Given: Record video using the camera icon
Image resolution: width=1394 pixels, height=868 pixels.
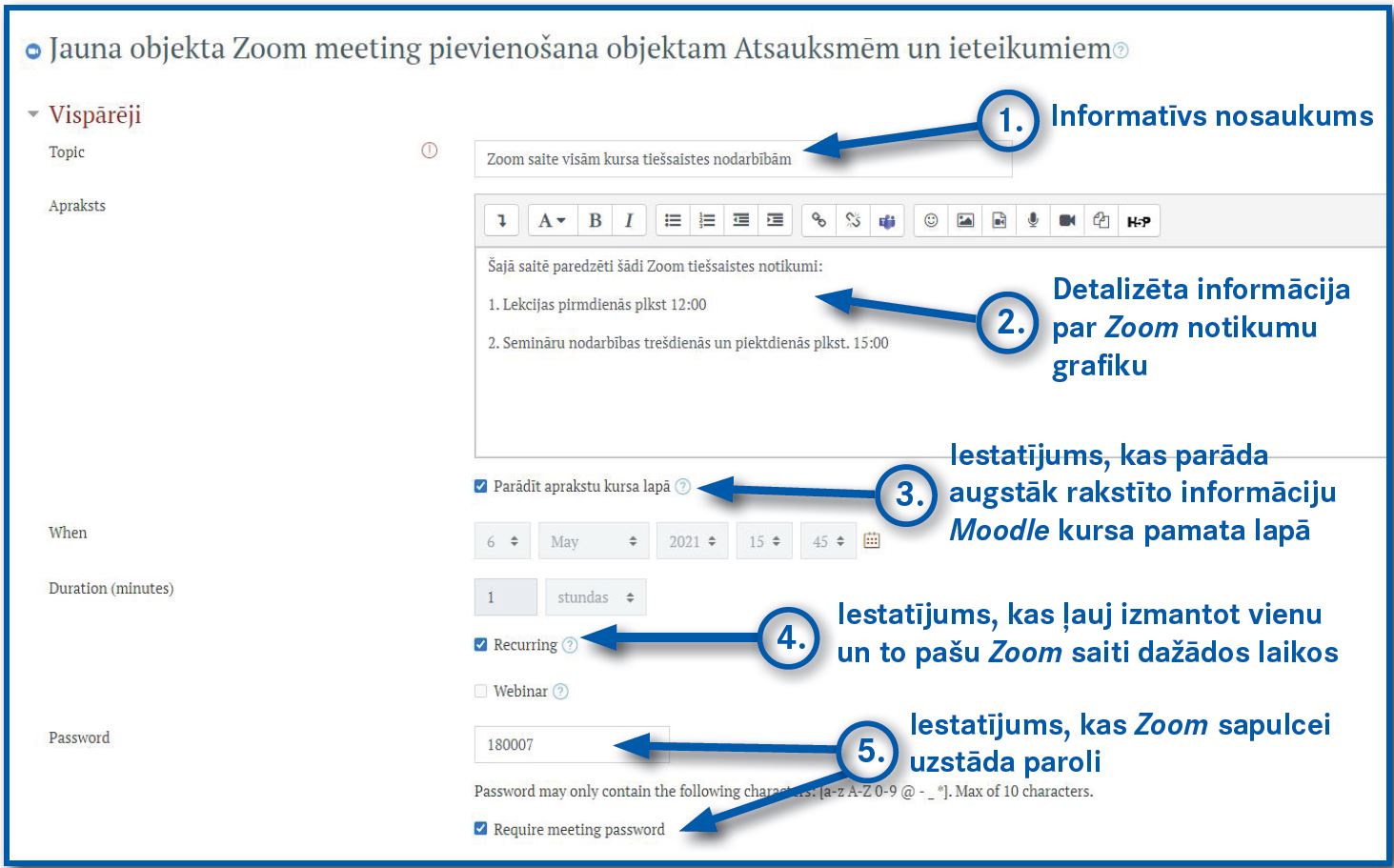Looking at the screenshot, I should (1067, 221).
